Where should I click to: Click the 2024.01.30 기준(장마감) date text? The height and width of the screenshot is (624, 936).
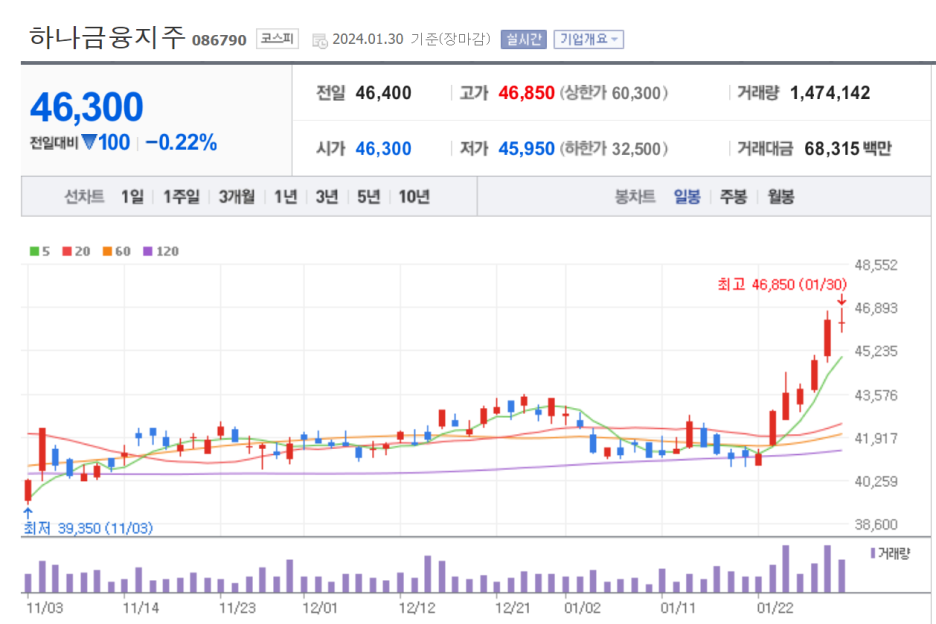pyautogui.click(x=411, y=39)
